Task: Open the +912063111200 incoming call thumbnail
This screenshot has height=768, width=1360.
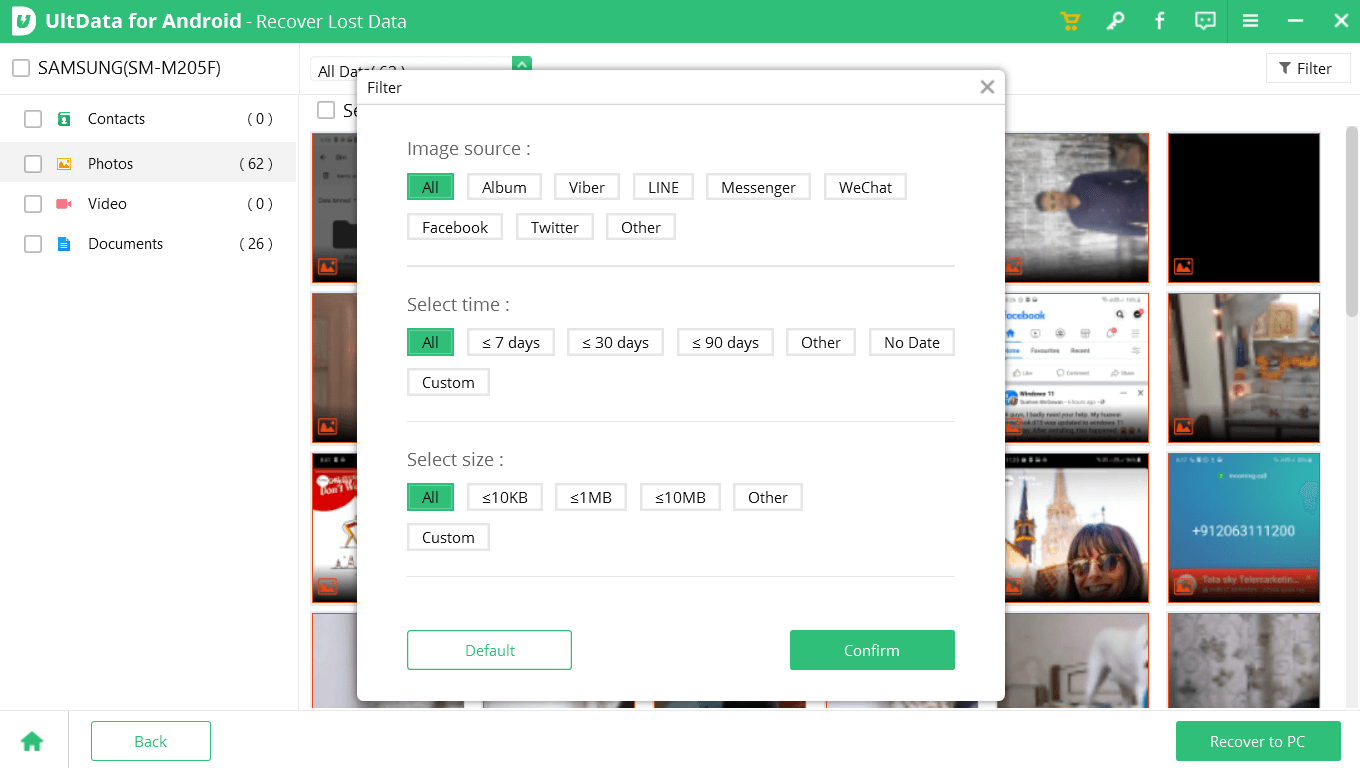Action: pos(1244,528)
